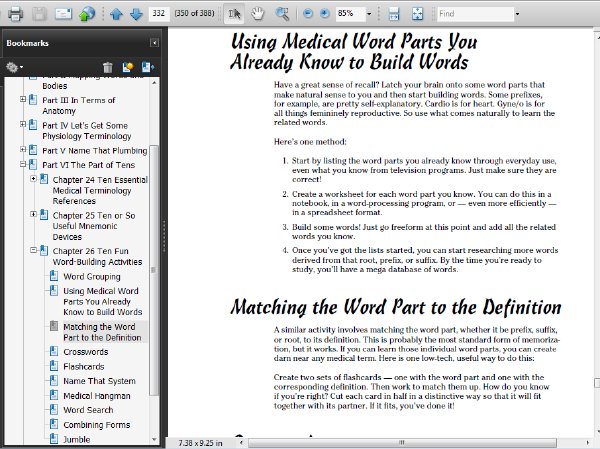The height and width of the screenshot is (449, 600).
Task: Click the fit one full page icon
Action: pyautogui.click(x=417, y=14)
